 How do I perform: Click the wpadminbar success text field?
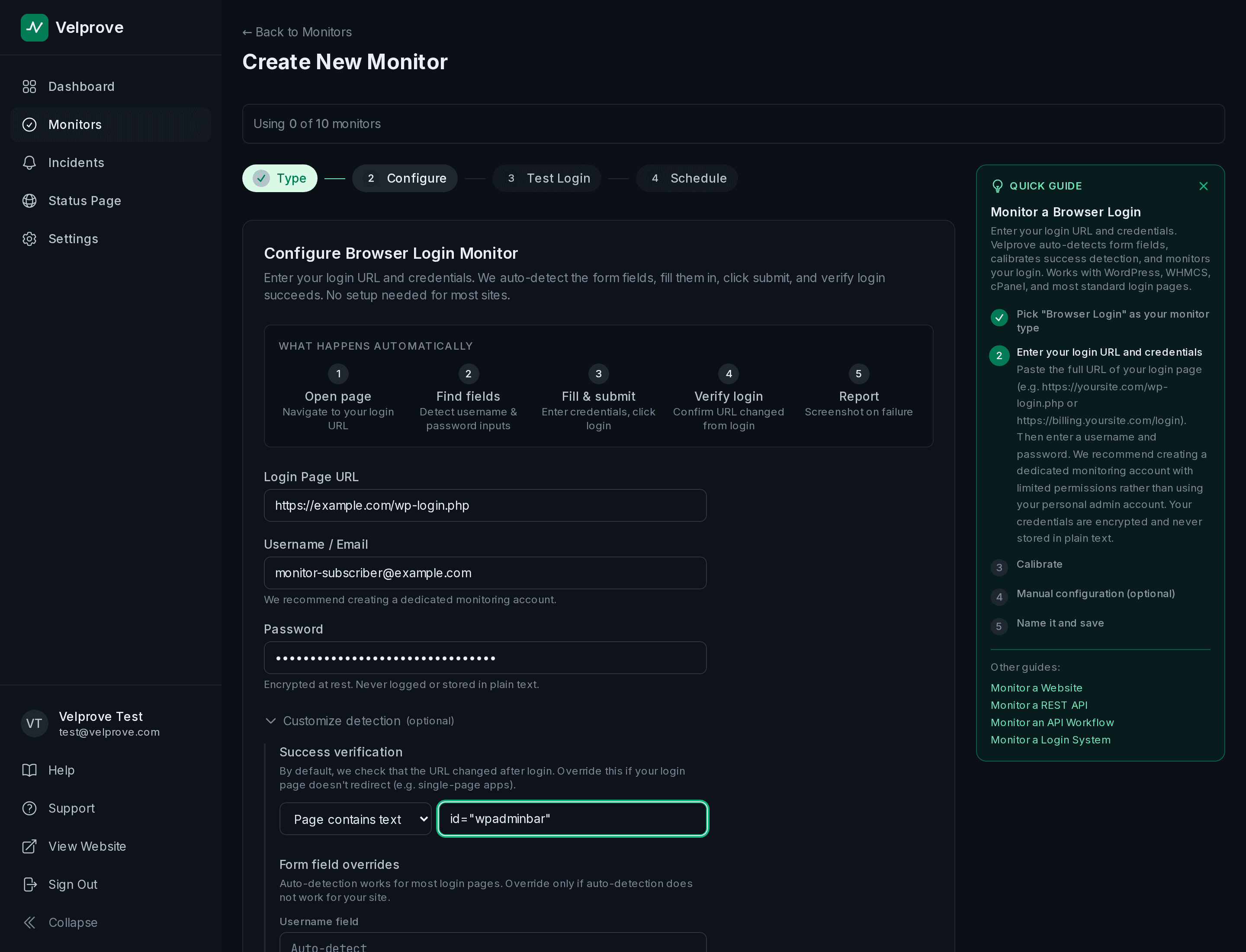572,819
